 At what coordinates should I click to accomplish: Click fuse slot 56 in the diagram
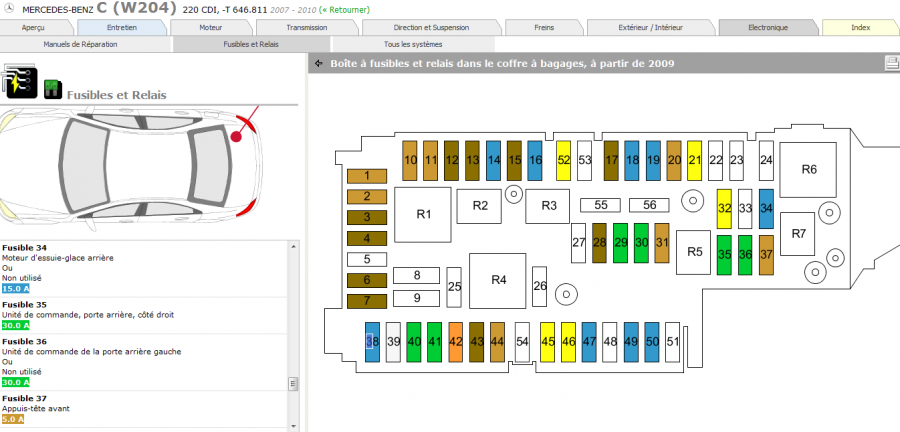pyautogui.click(x=650, y=205)
